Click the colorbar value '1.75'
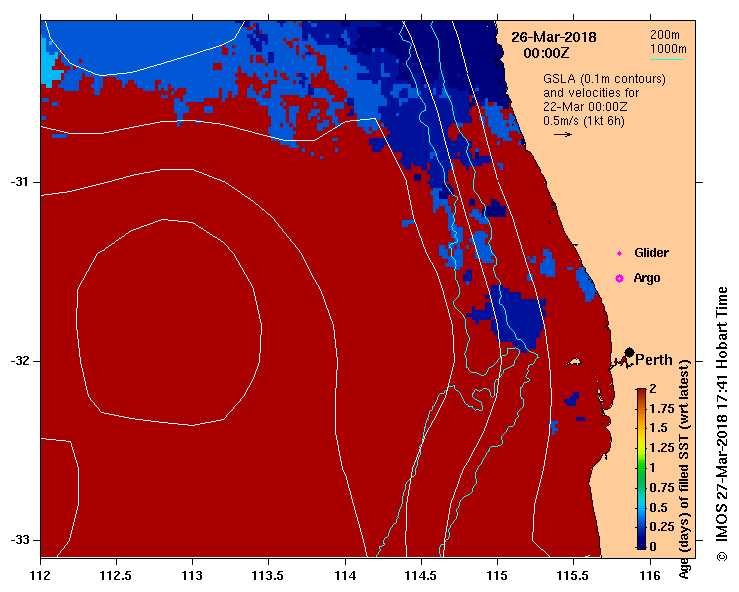Screen dimensions: 739x592 [x=662, y=409]
